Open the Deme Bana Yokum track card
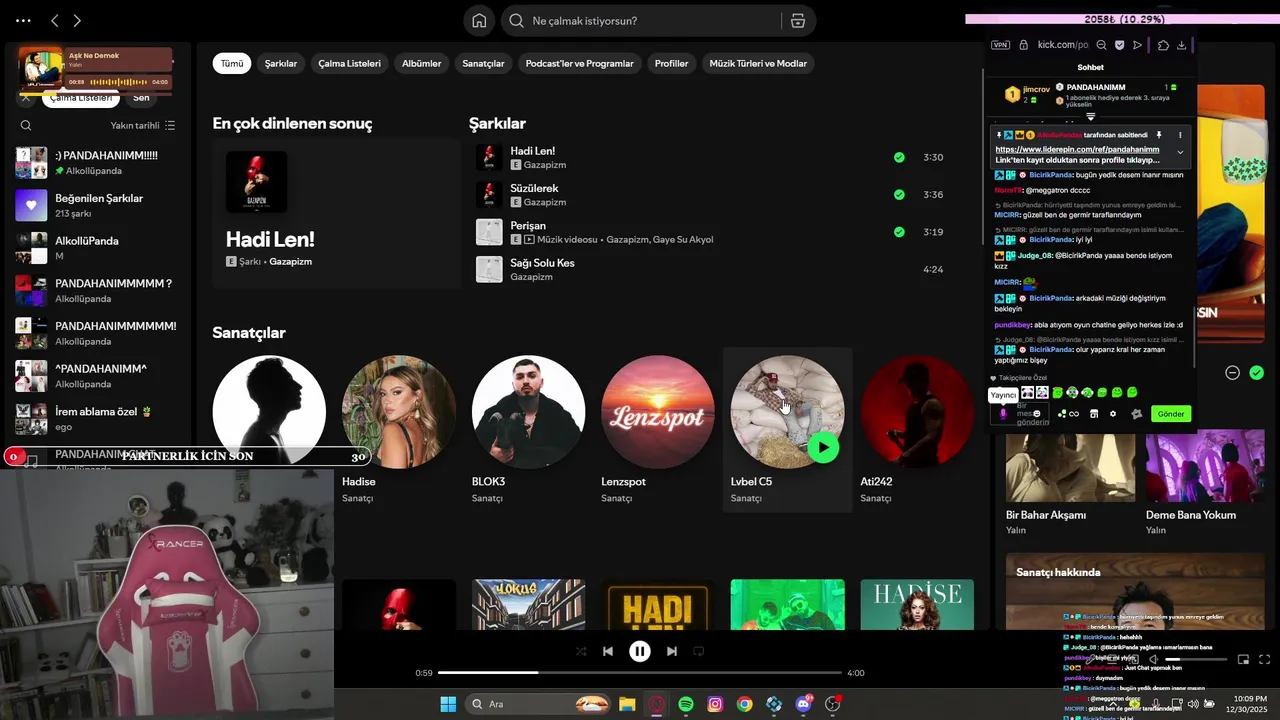 1205,484
